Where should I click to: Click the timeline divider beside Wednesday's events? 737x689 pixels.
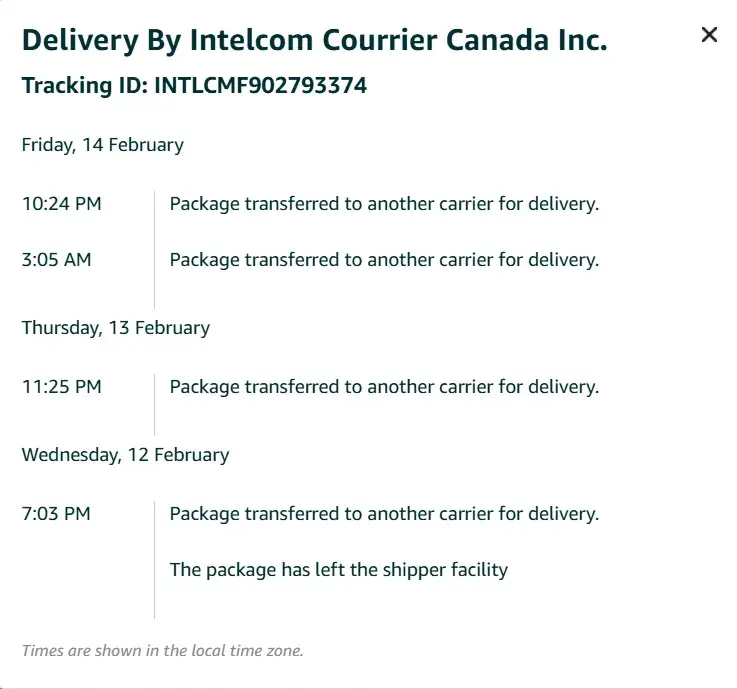coord(154,560)
